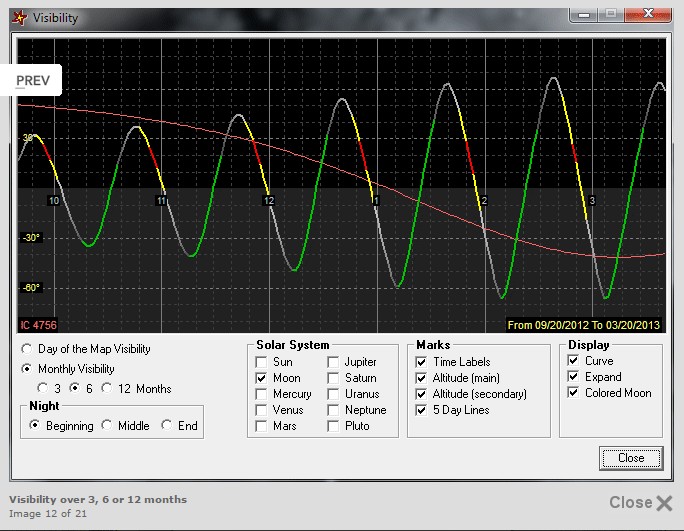Set Night to Middle
Viewport: 684px width, 531px height.
coord(106,425)
